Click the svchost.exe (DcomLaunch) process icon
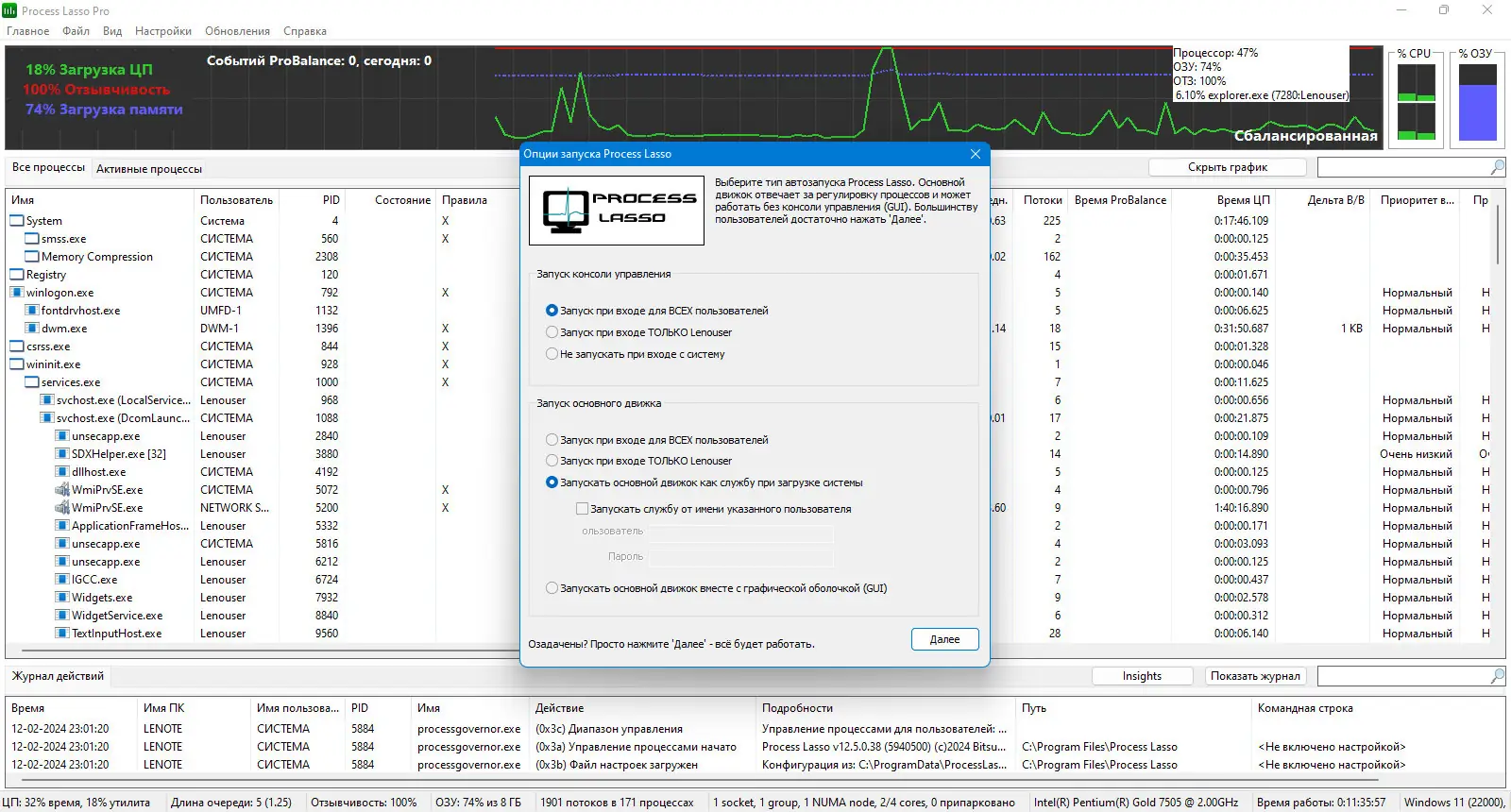 [47, 418]
